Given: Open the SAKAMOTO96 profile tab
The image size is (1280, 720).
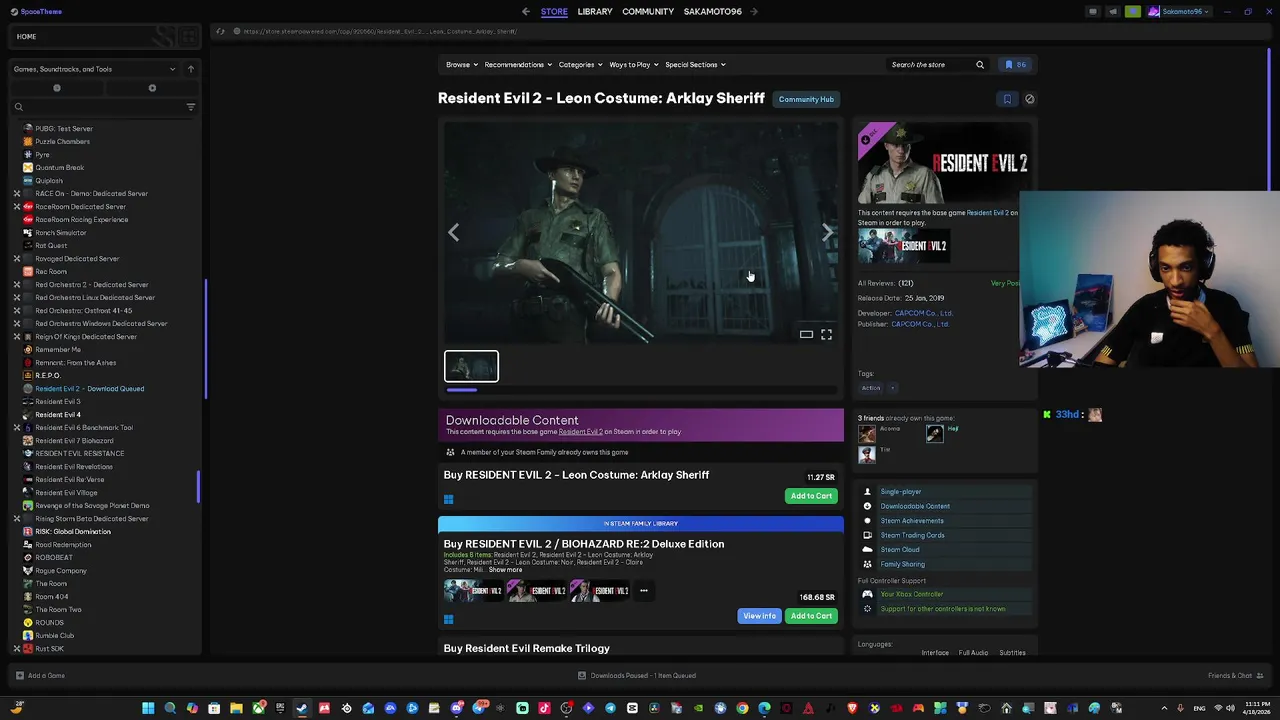Looking at the screenshot, I should pyautogui.click(x=713, y=12).
